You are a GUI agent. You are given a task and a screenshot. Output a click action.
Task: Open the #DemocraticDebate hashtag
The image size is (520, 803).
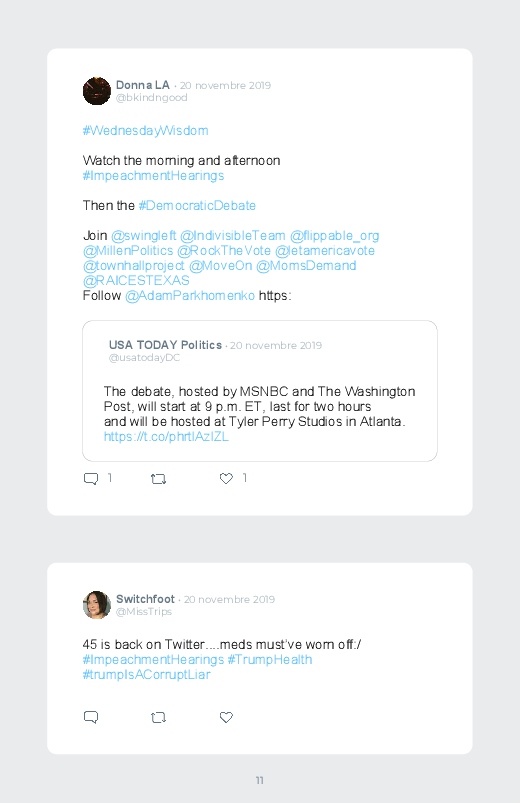tap(197, 205)
